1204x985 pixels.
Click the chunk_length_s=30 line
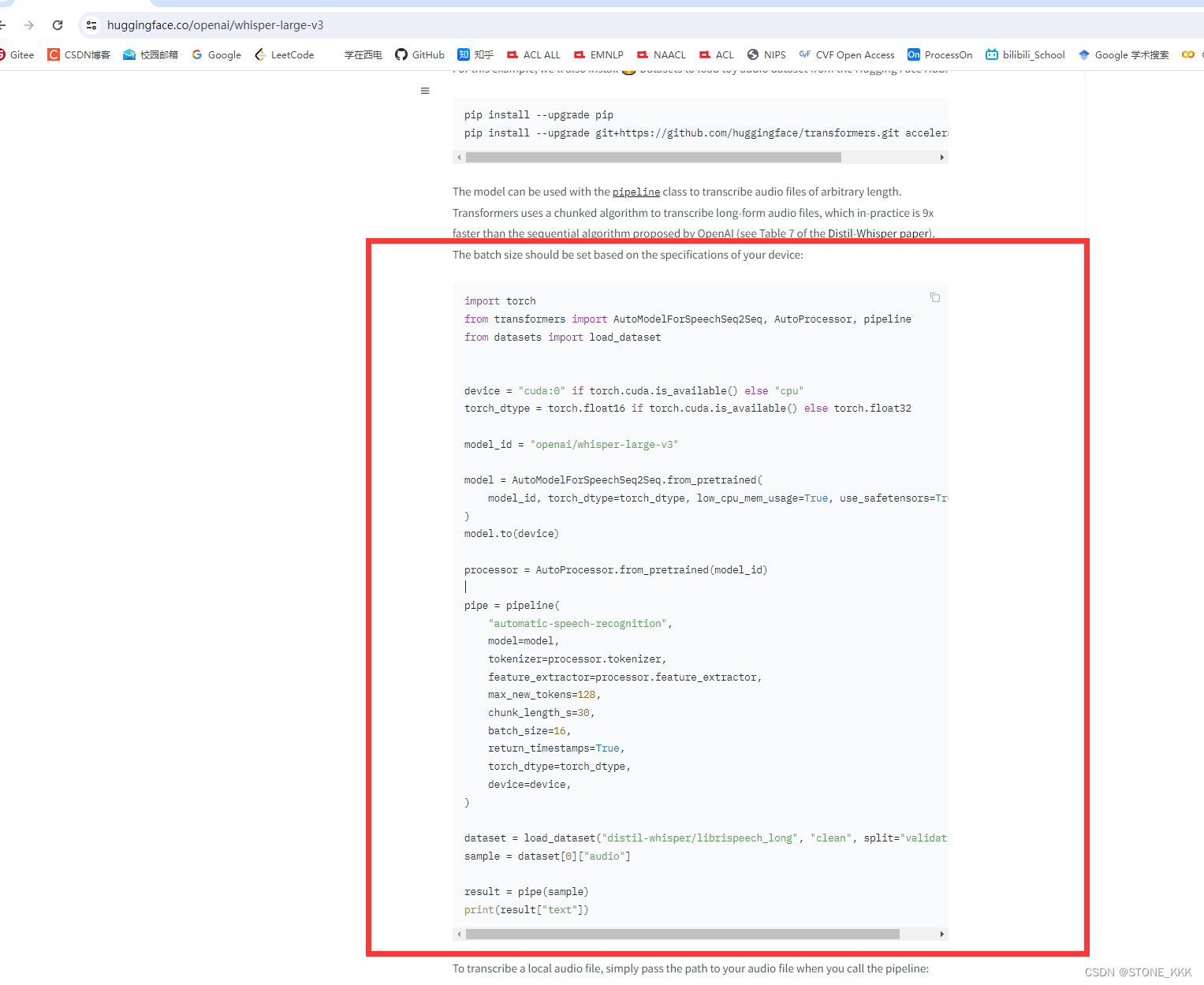point(542,713)
